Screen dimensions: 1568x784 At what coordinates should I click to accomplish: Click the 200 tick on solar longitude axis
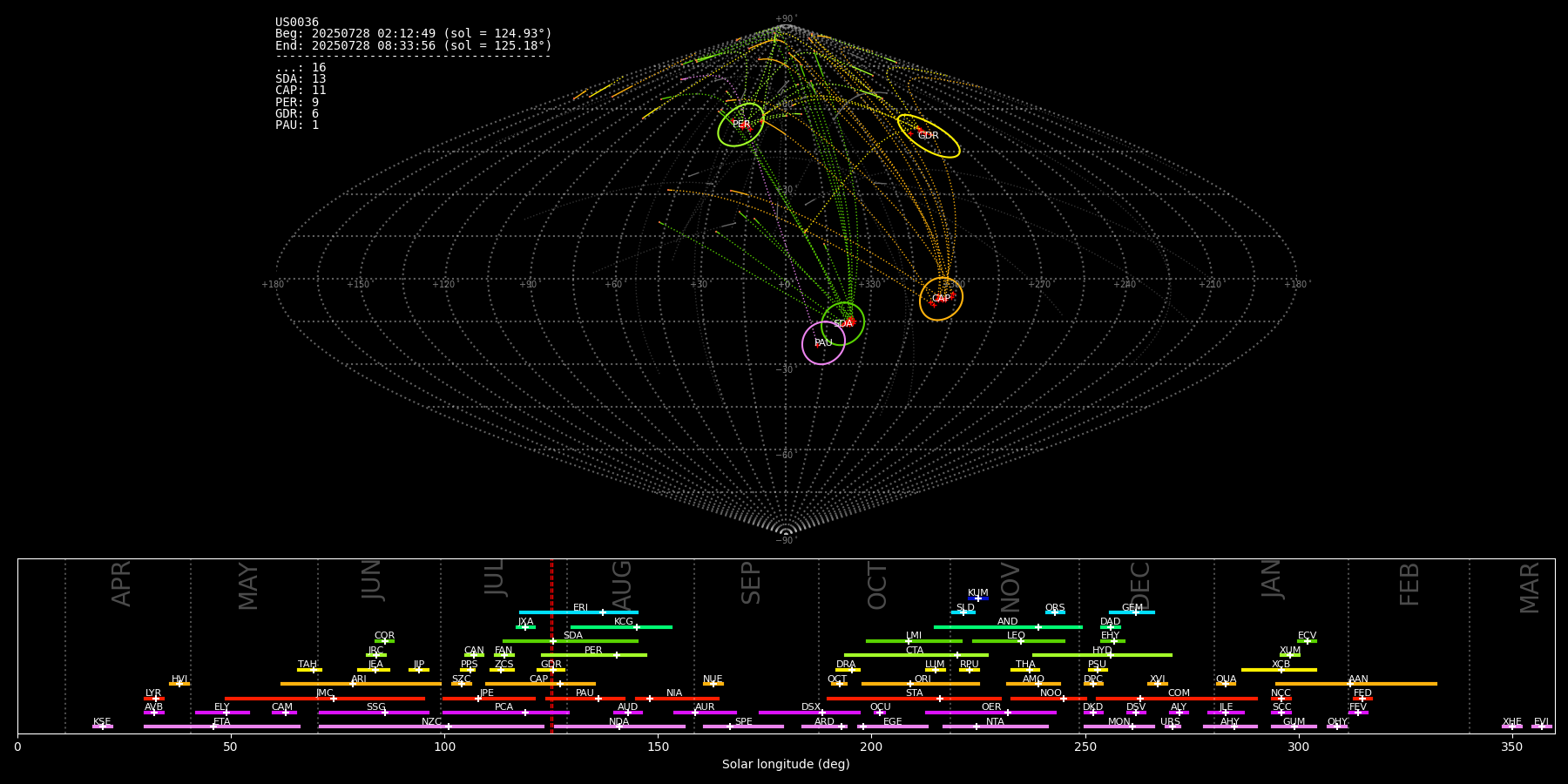pyautogui.click(x=871, y=747)
